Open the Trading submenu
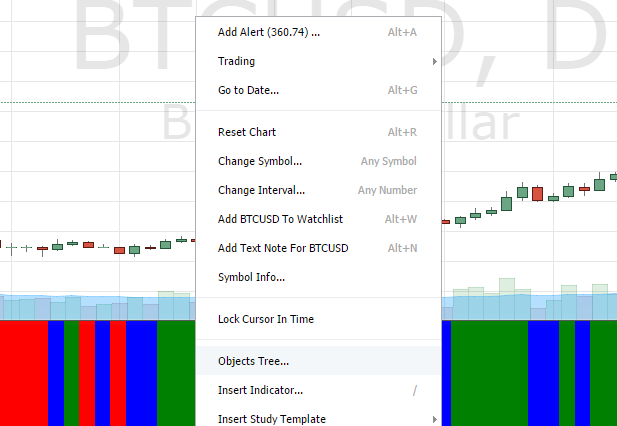This screenshot has height=426, width=617. (318, 61)
